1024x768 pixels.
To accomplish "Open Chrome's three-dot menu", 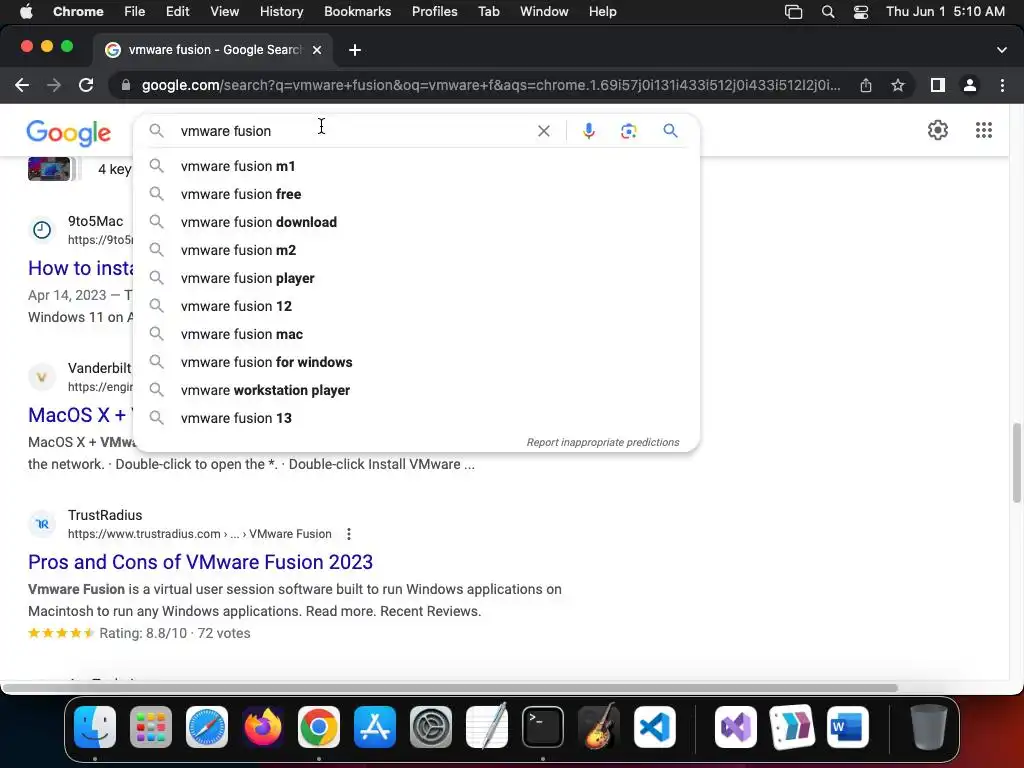I will click(x=1002, y=85).
